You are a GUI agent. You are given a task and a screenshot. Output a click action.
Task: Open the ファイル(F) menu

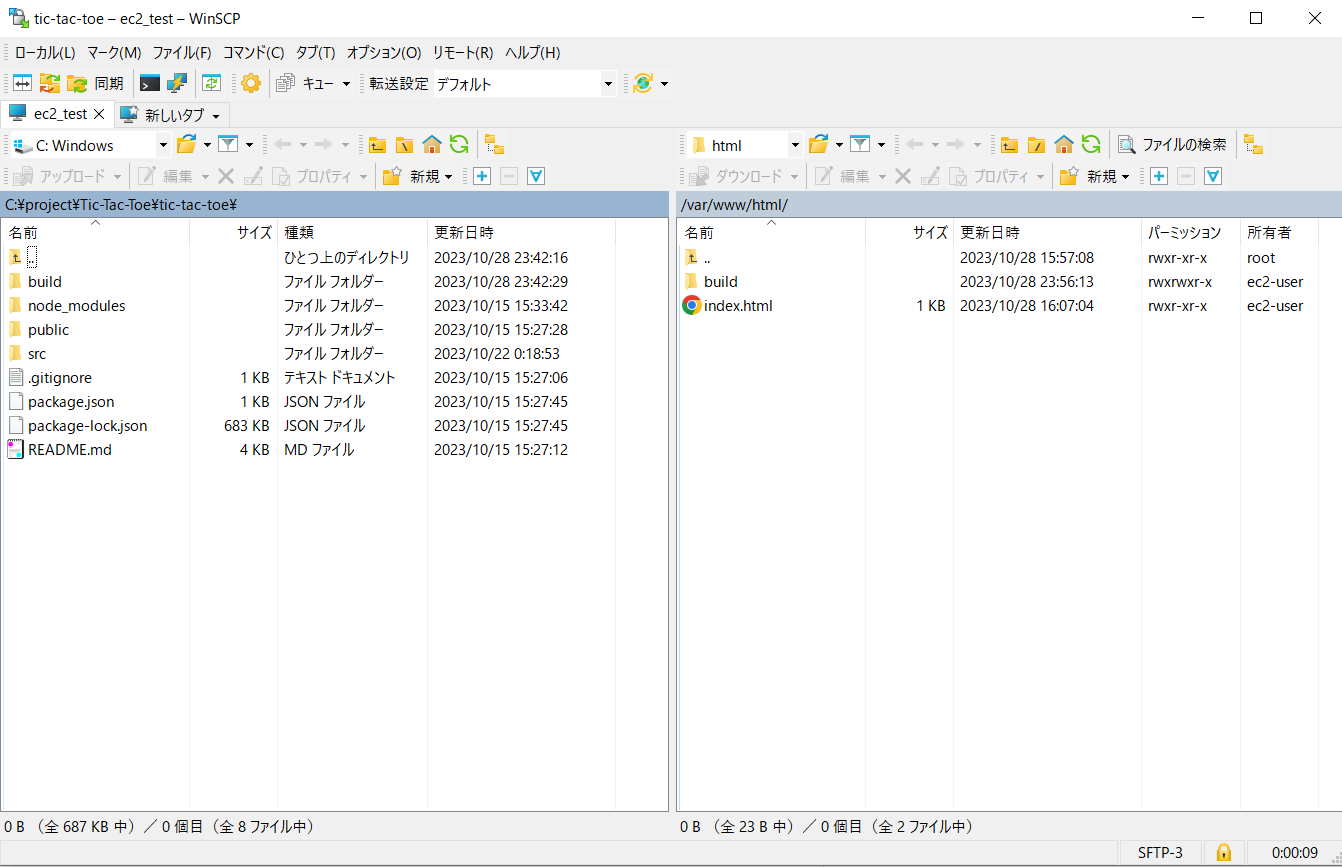182,52
